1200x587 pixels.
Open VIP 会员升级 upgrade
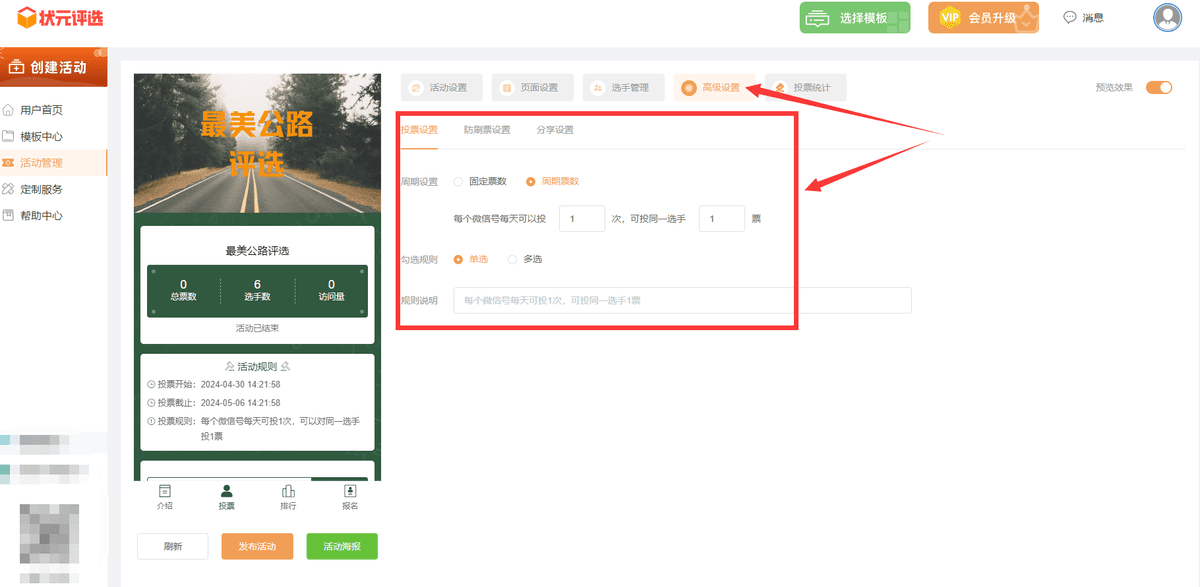point(983,17)
